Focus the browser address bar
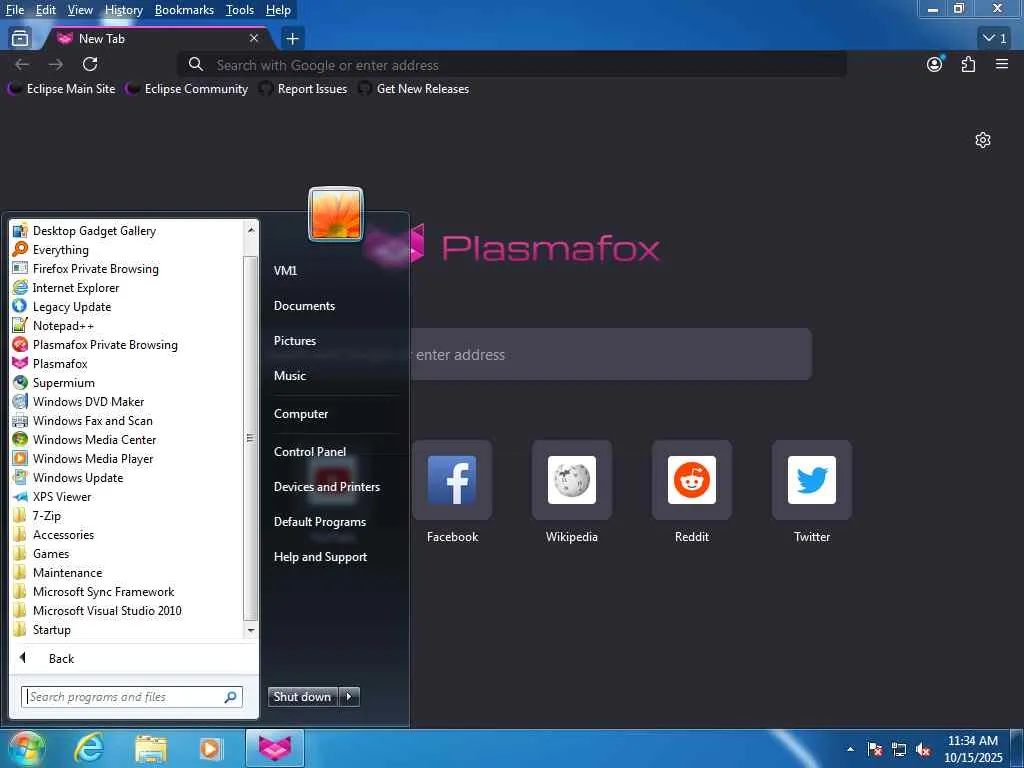 (x=513, y=65)
